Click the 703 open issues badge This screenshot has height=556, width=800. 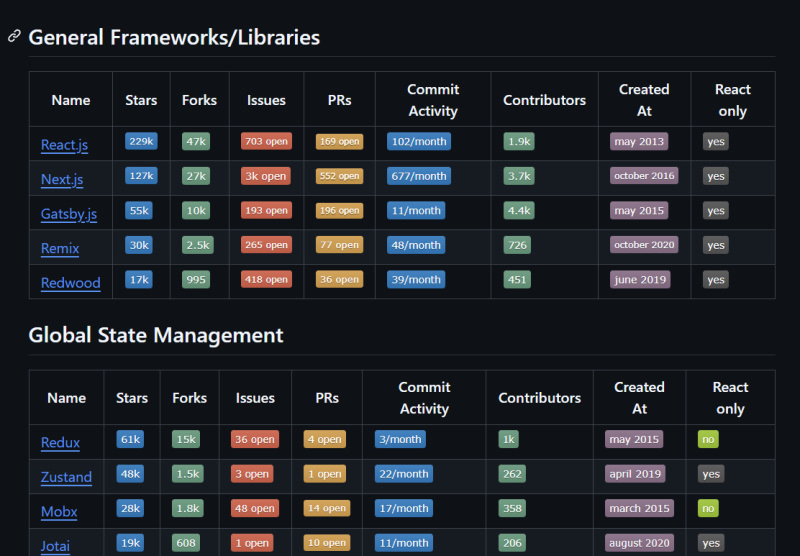click(266, 141)
